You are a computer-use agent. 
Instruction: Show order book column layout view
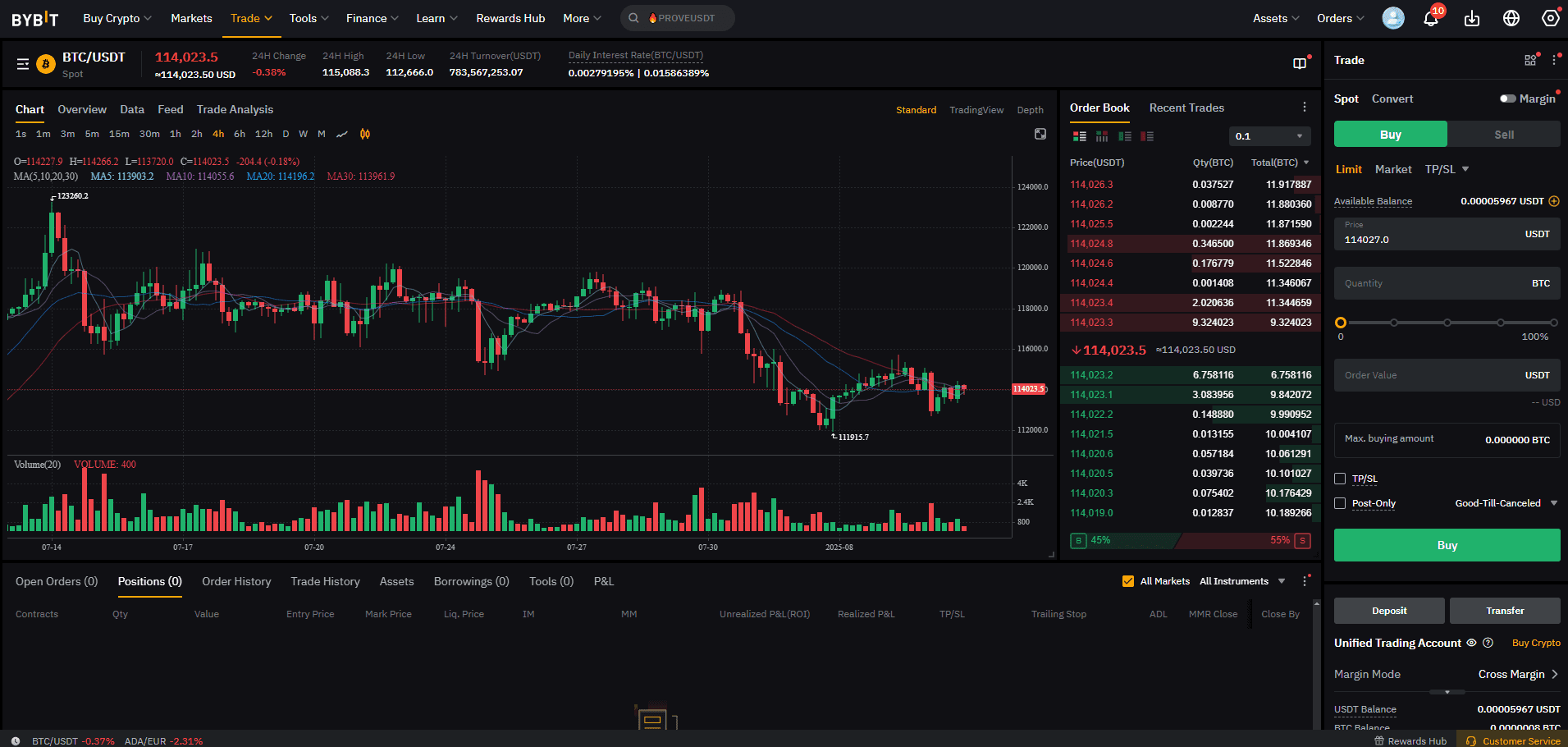[1102, 136]
